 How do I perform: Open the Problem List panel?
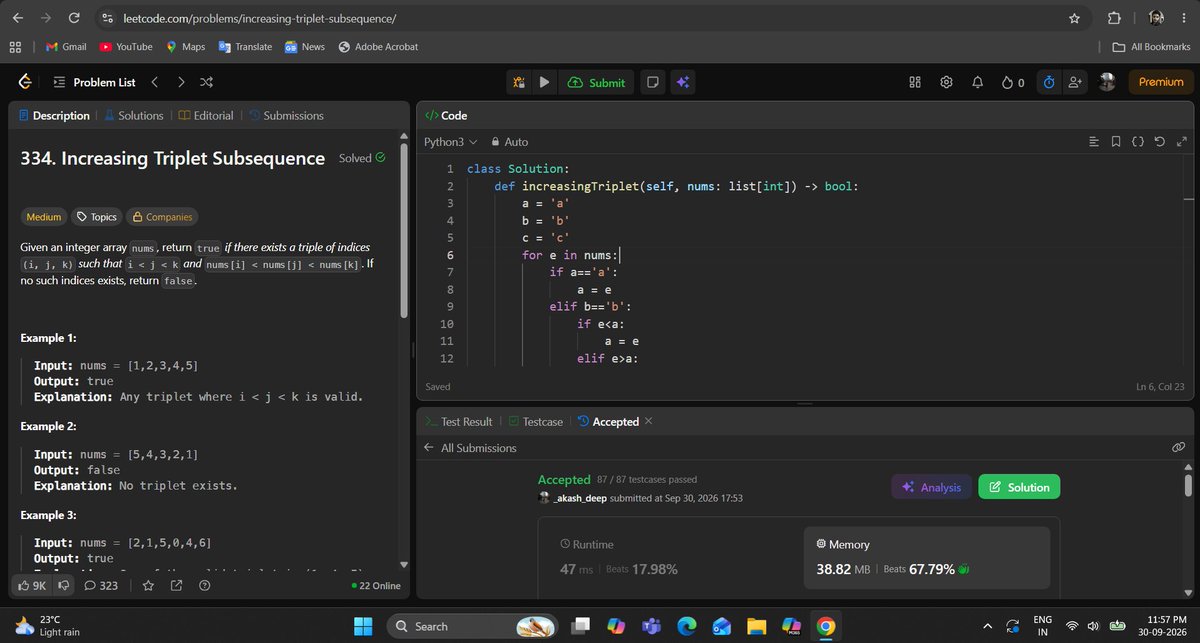(93, 82)
